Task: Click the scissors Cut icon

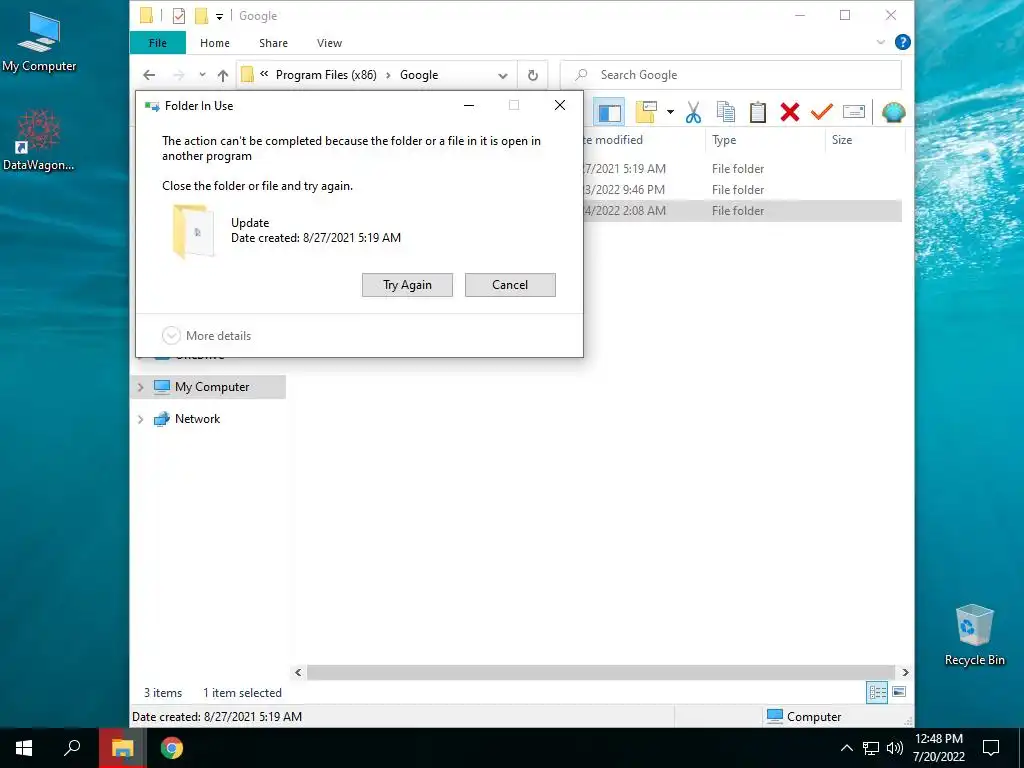Action: tap(694, 112)
